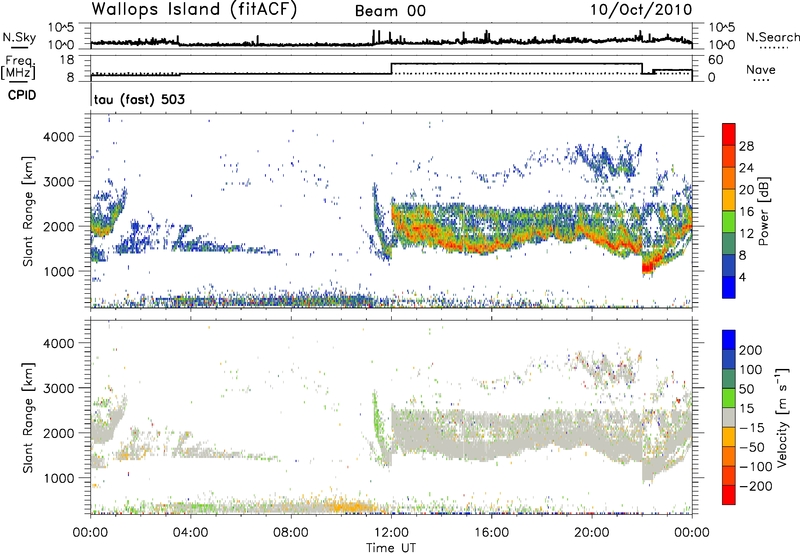Pick the dark blue 4–8 dB Power swatch
Viewport: 800px width, 554px height.
click(729, 265)
